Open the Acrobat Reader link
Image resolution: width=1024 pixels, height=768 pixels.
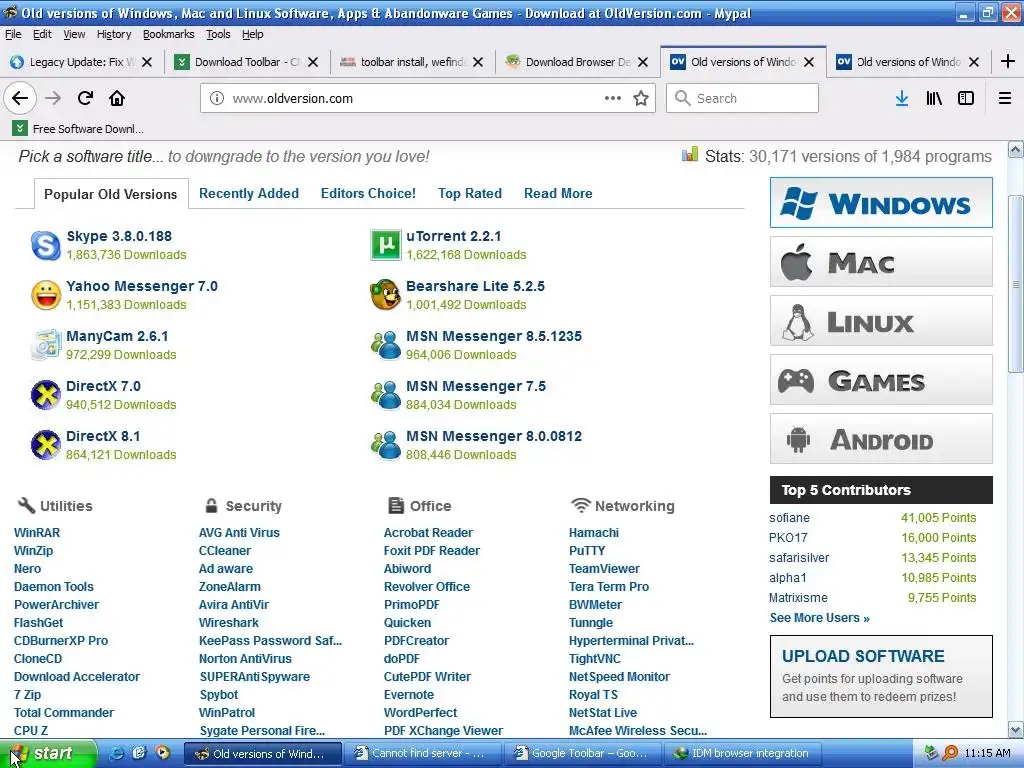(x=428, y=532)
